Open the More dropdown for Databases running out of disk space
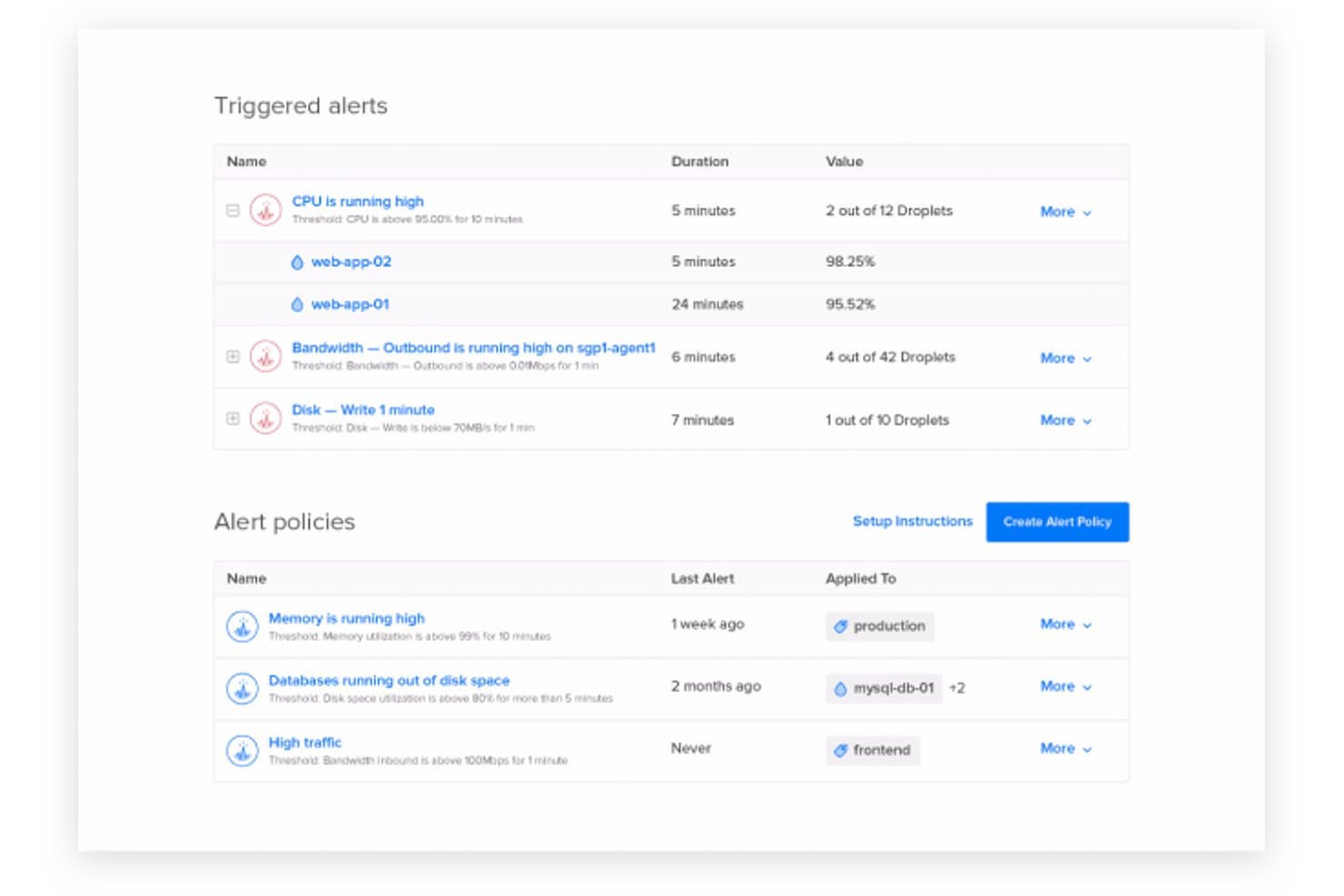 (1066, 686)
